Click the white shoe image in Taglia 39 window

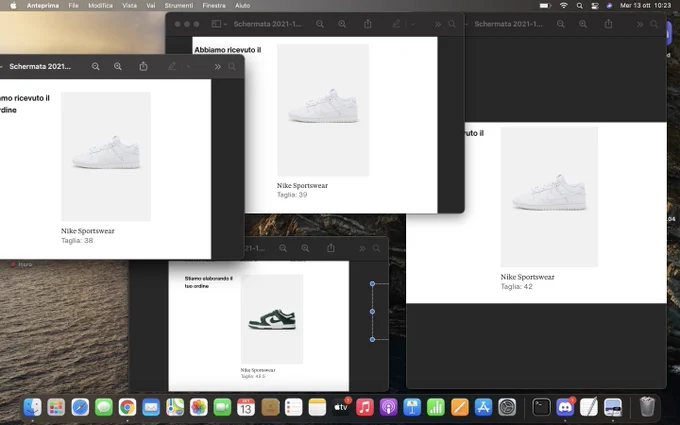click(323, 110)
